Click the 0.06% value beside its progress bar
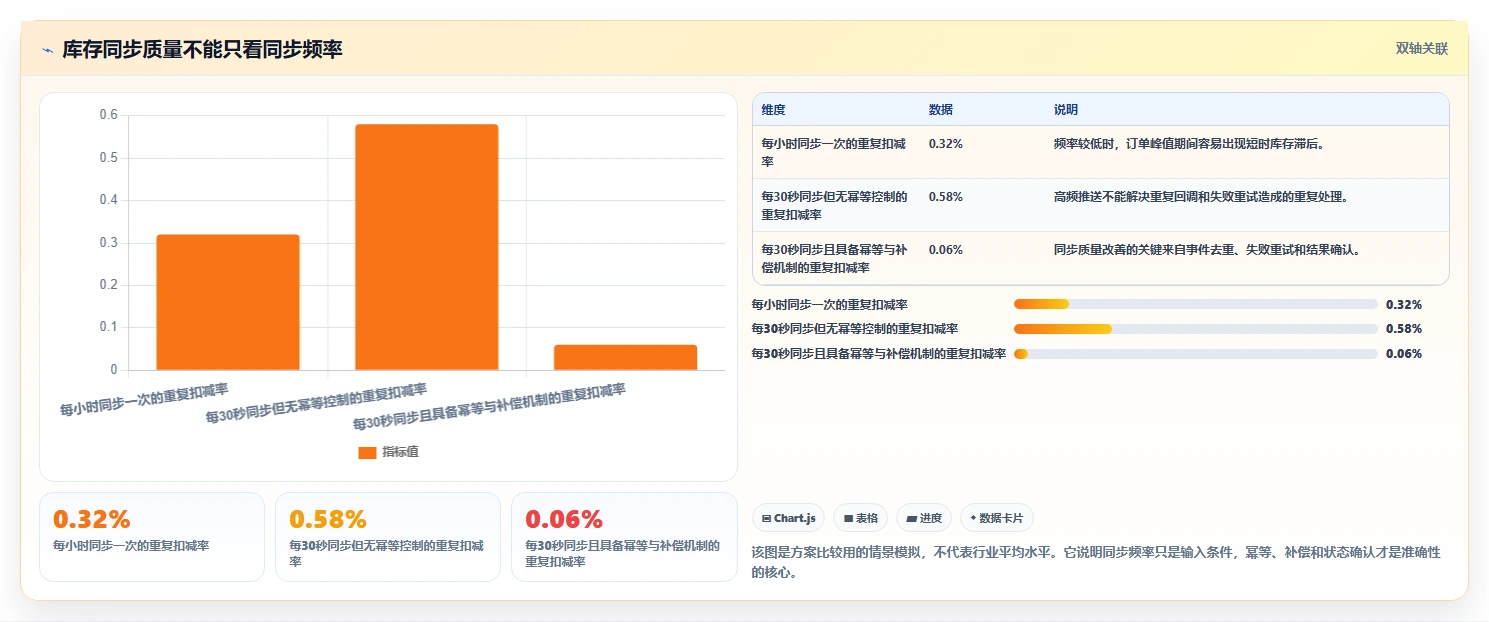The width and height of the screenshot is (1489, 622). coord(1404,353)
